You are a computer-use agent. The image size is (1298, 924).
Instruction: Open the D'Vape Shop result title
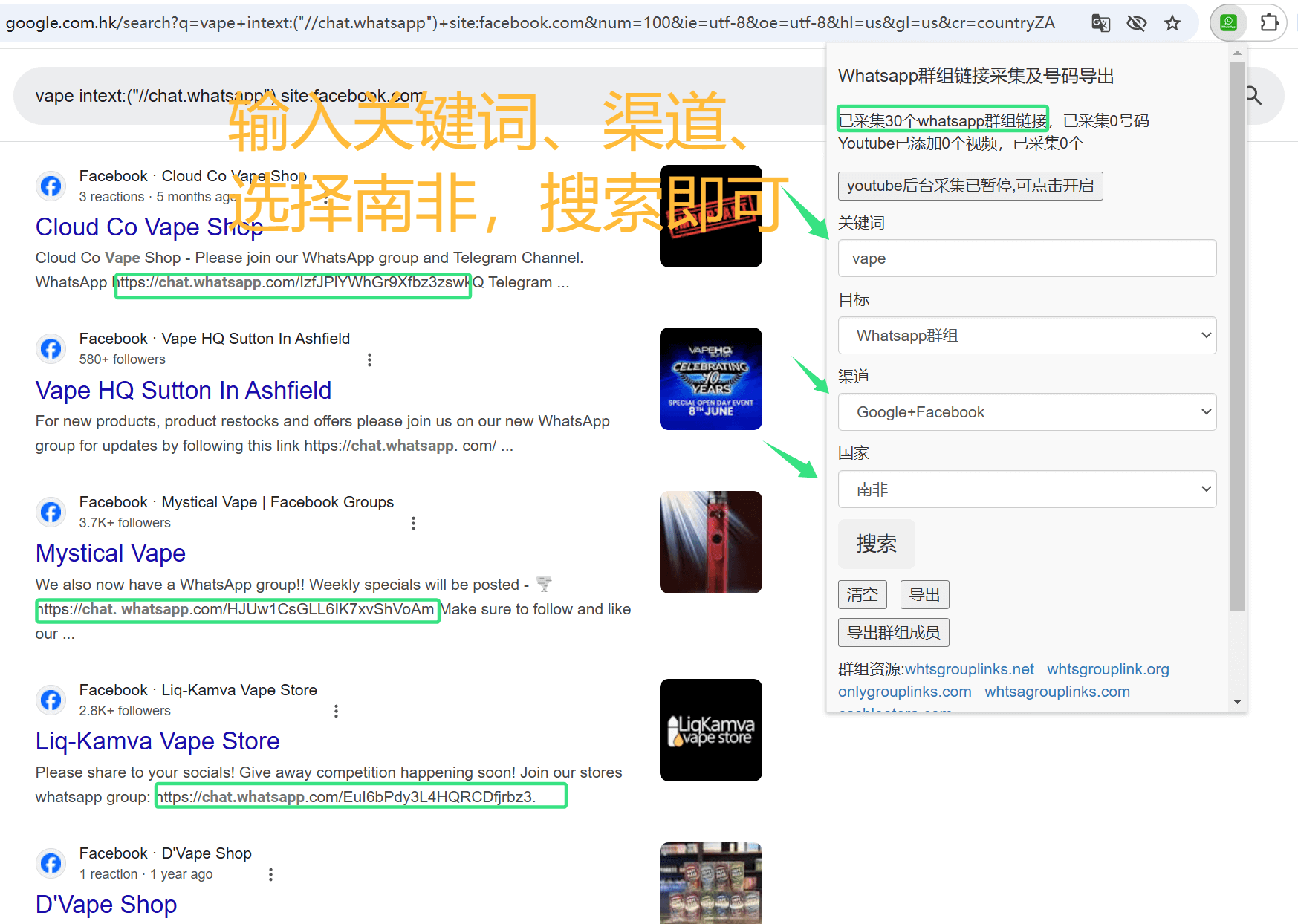pyautogui.click(x=106, y=905)
